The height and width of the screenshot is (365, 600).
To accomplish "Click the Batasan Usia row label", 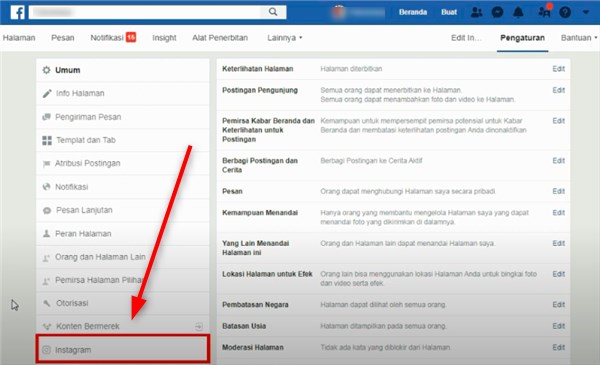I will 244,326.
